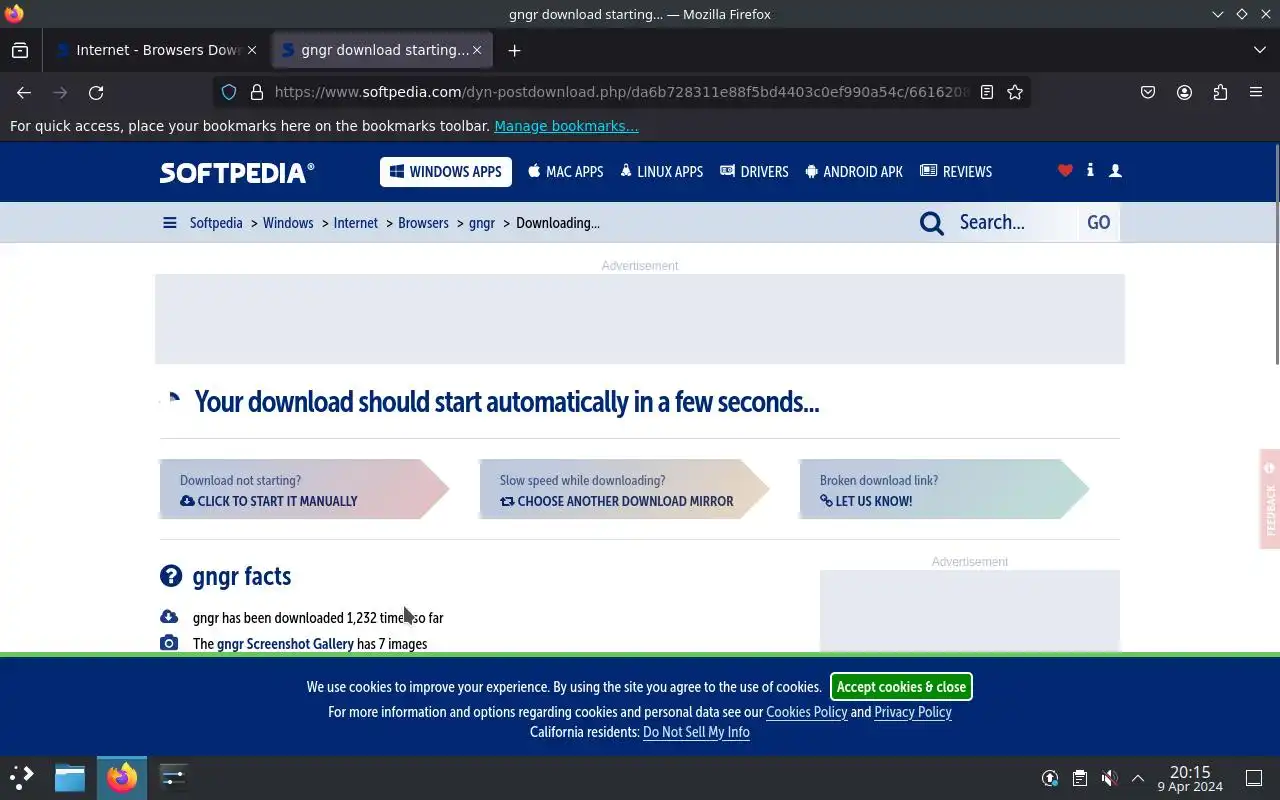Click the Windows breadcrumb link
The height and width of the screenshot is (800, 1280).
[x=288, y=223]
